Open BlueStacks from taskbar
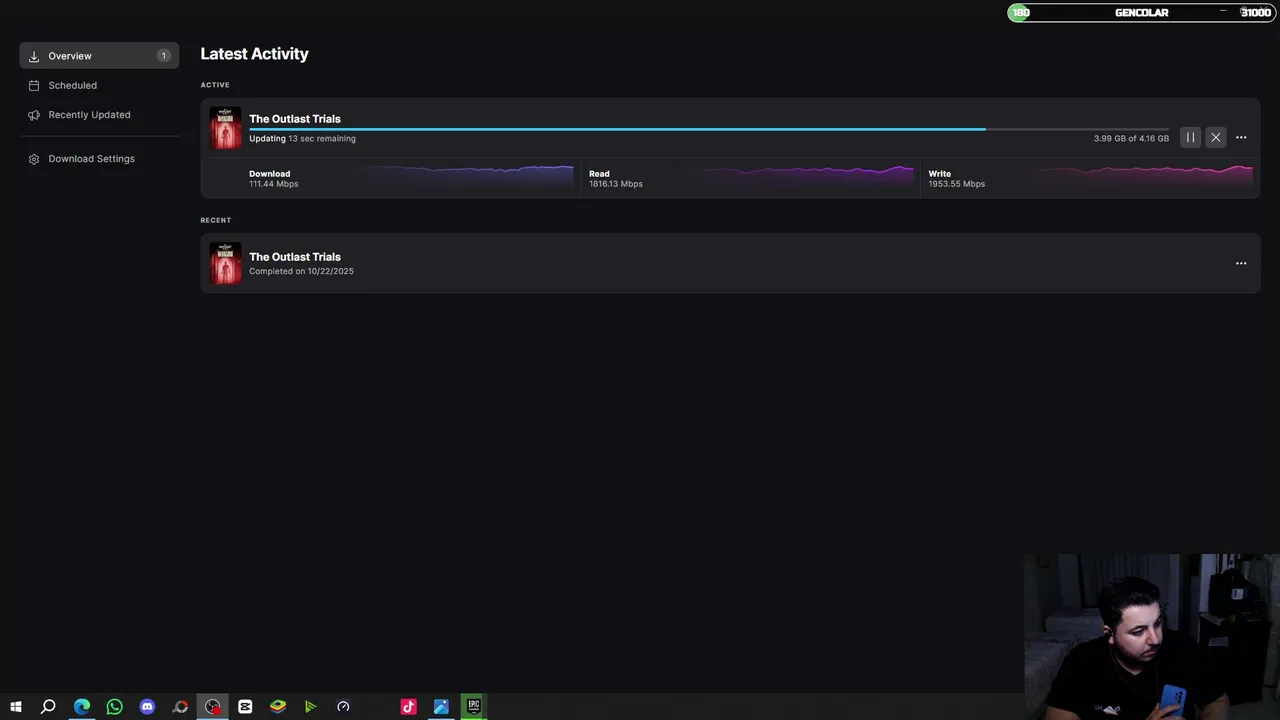 (x=278, y=707)
